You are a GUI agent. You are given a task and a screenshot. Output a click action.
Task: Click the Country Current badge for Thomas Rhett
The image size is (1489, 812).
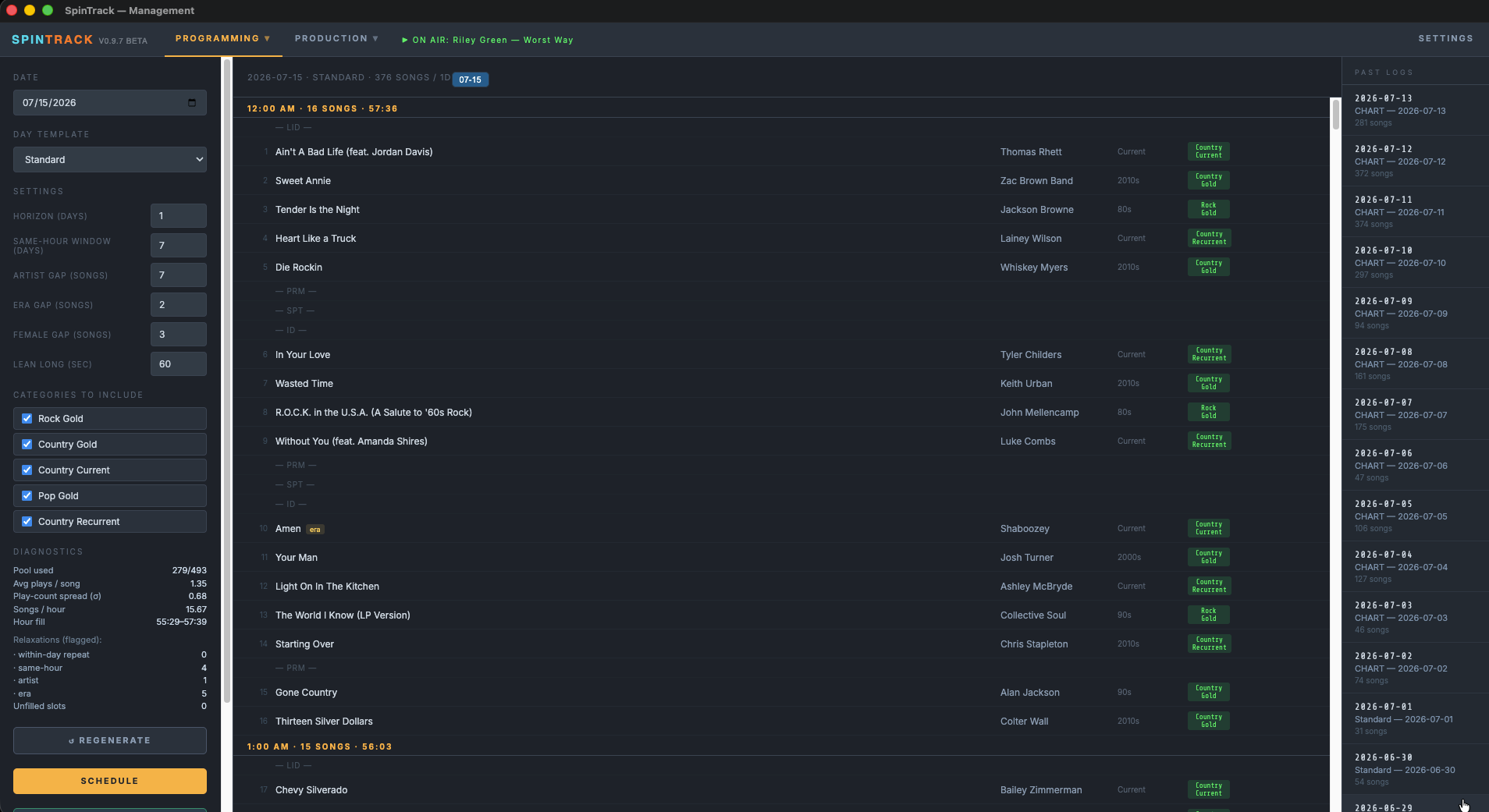1208,151
